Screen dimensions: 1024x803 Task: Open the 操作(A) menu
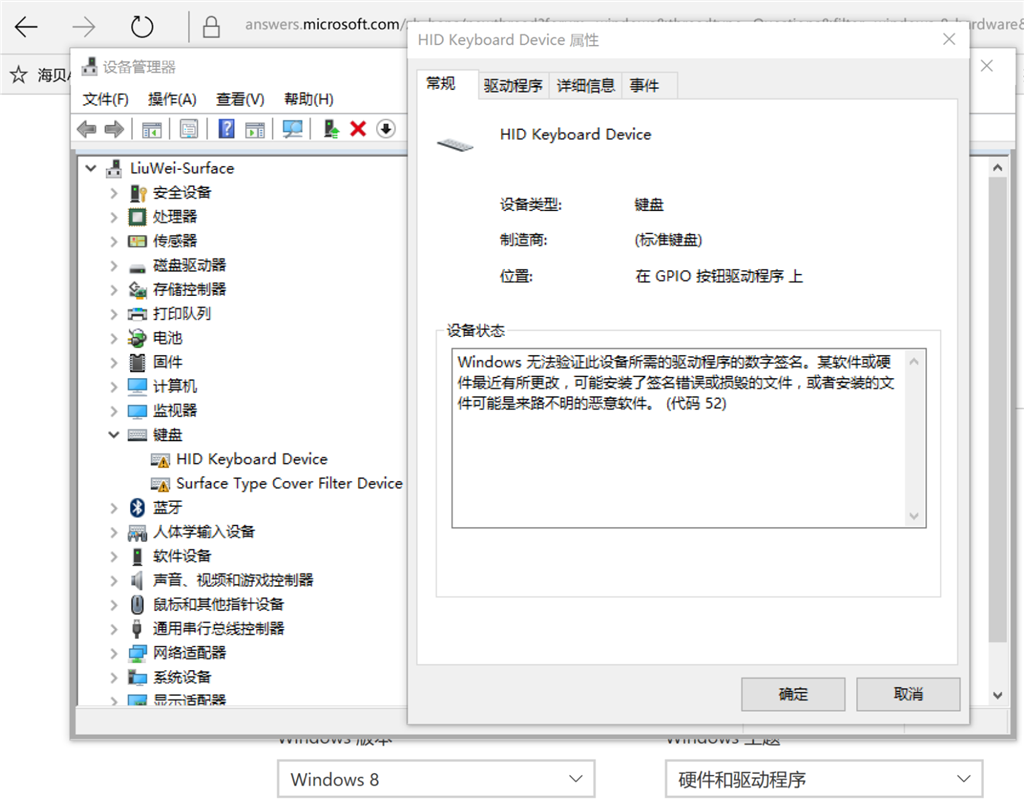point(172,99)
